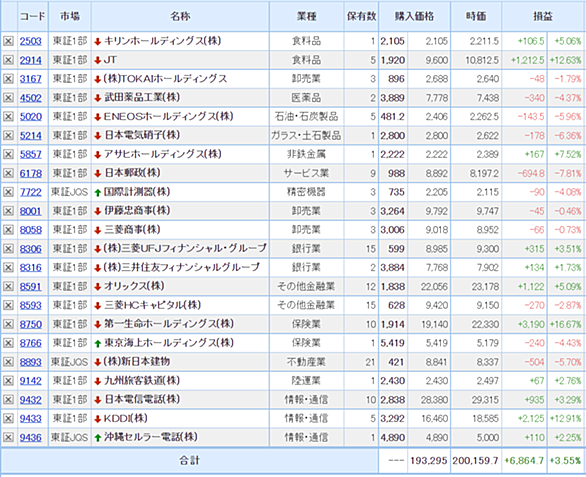Click the purchase price 5,419 in bold

392,343
